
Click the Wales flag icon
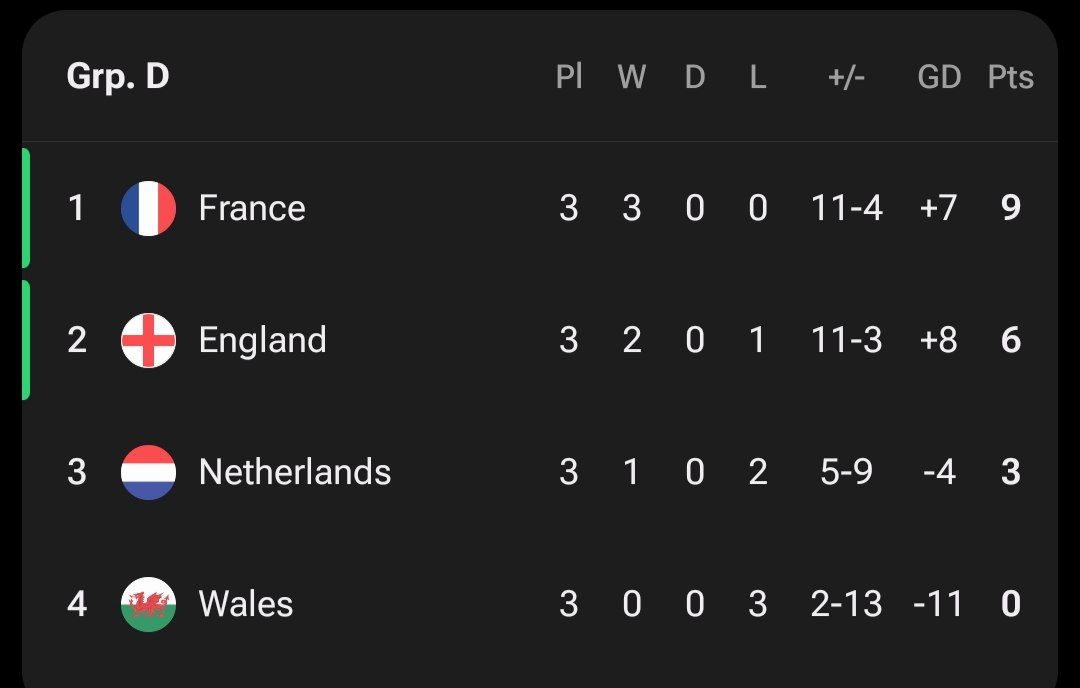tap(148, 604)
